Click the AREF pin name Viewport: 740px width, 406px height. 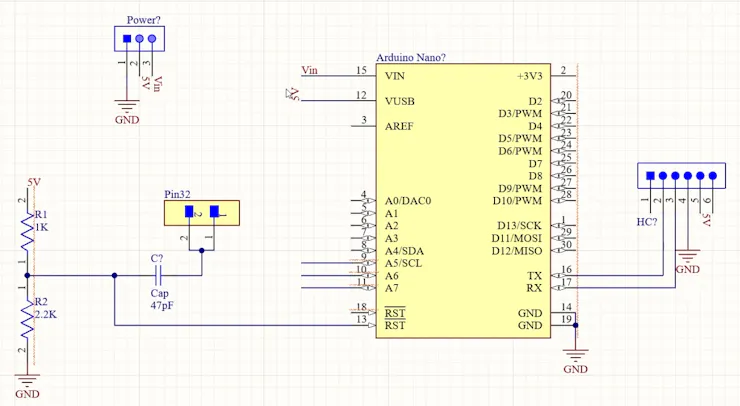click(399, 126)
